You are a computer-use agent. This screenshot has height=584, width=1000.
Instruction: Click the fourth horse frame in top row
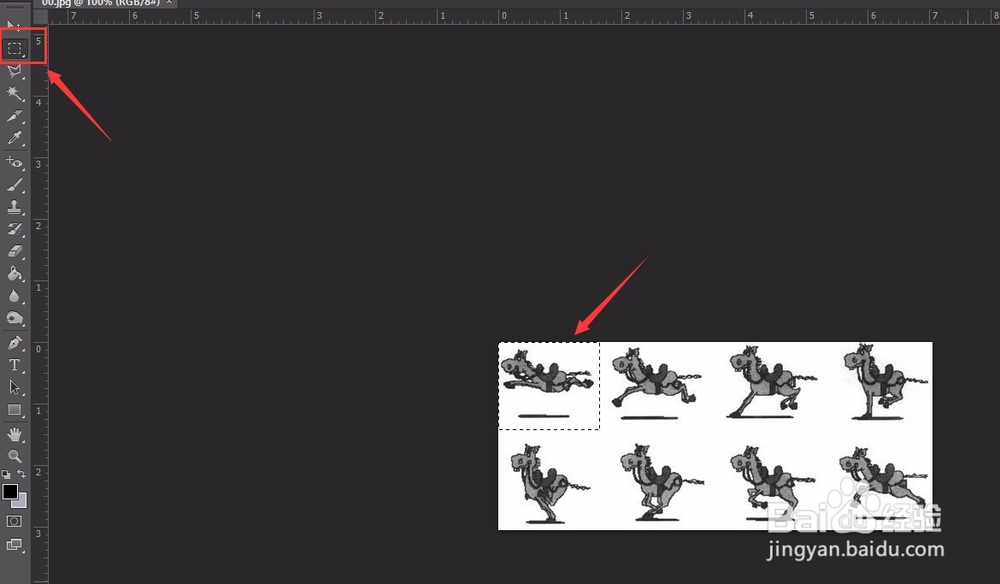885,383
